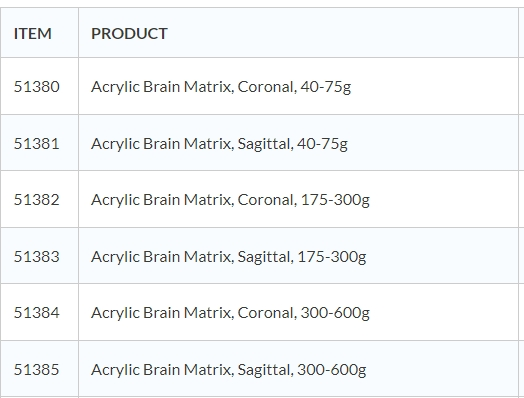524x398 pixels.
Task: Open Acrylic Brain Matrix, Coronal, 175-300g
Action: click(230, 200)
